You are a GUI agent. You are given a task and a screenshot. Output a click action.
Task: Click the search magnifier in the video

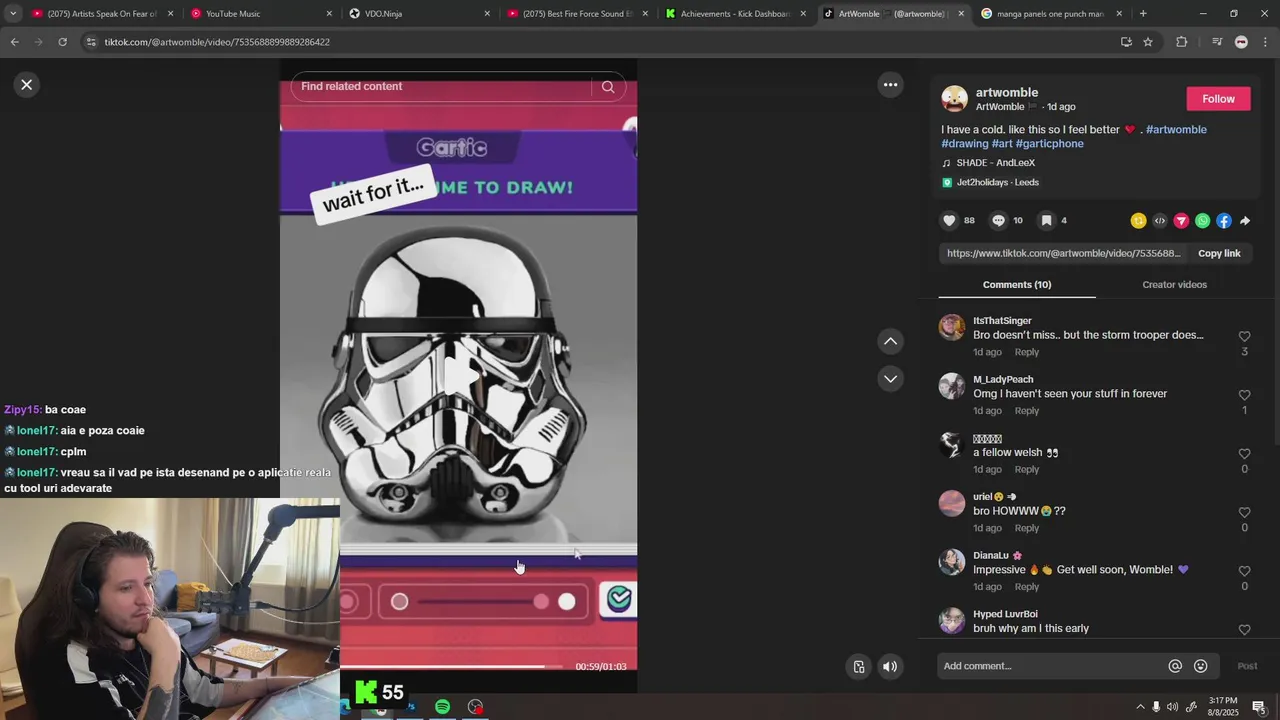(x=608, y=86)
